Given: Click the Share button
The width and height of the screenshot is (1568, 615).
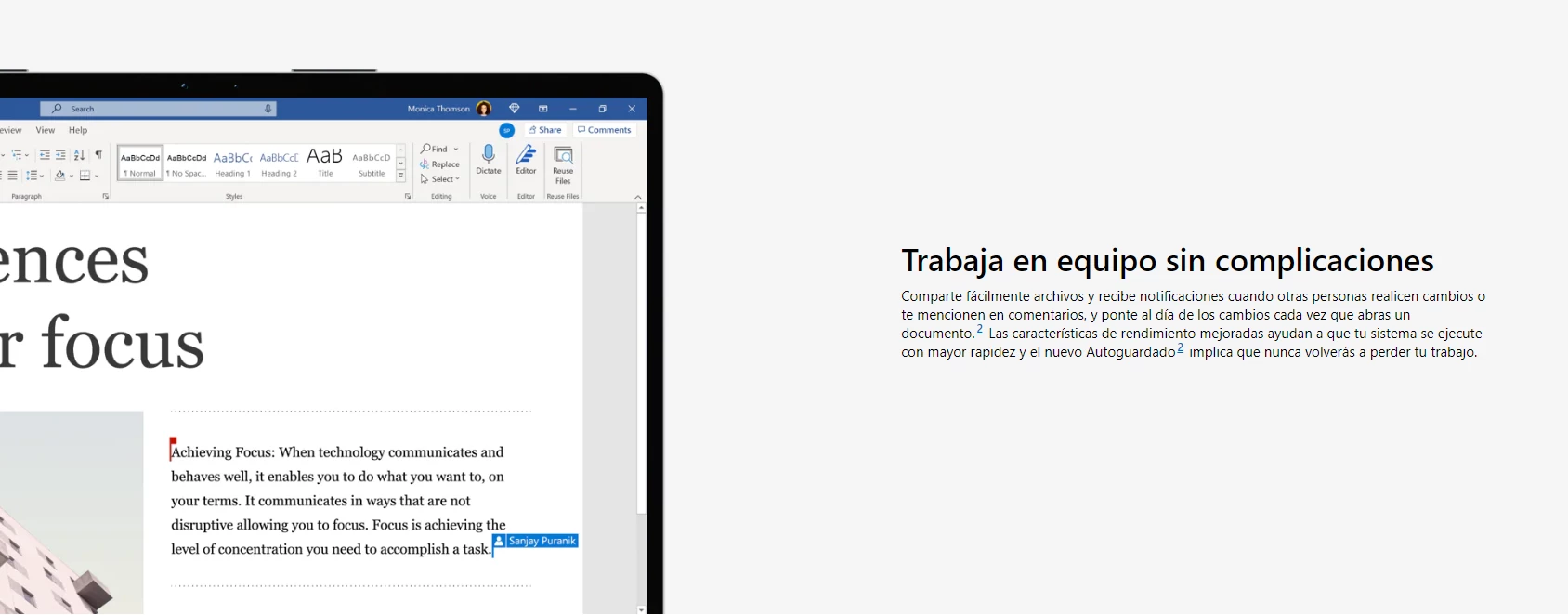Looking at the screenshot, I should point(545,130).
